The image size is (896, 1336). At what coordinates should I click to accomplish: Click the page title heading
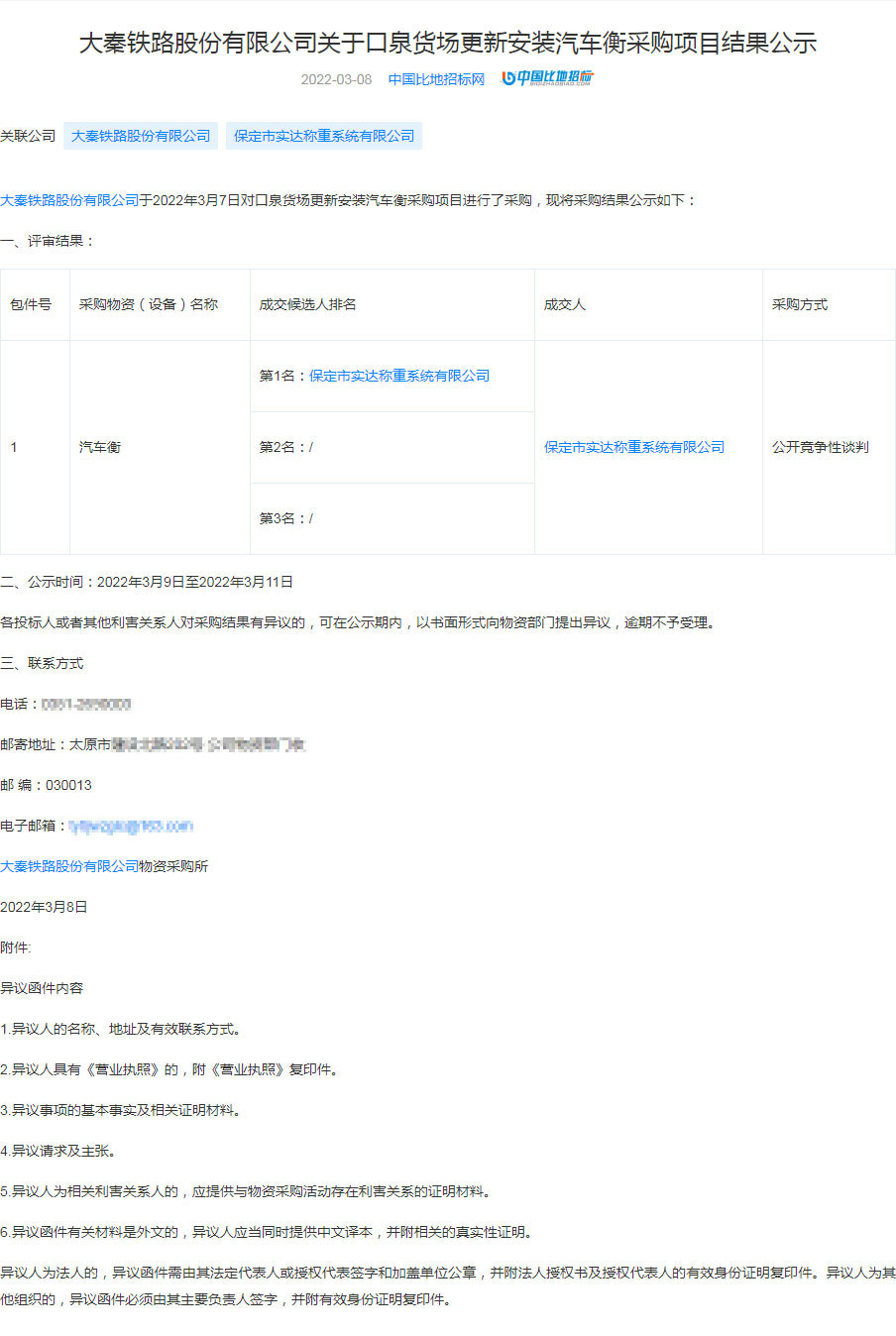click(448, 43)
